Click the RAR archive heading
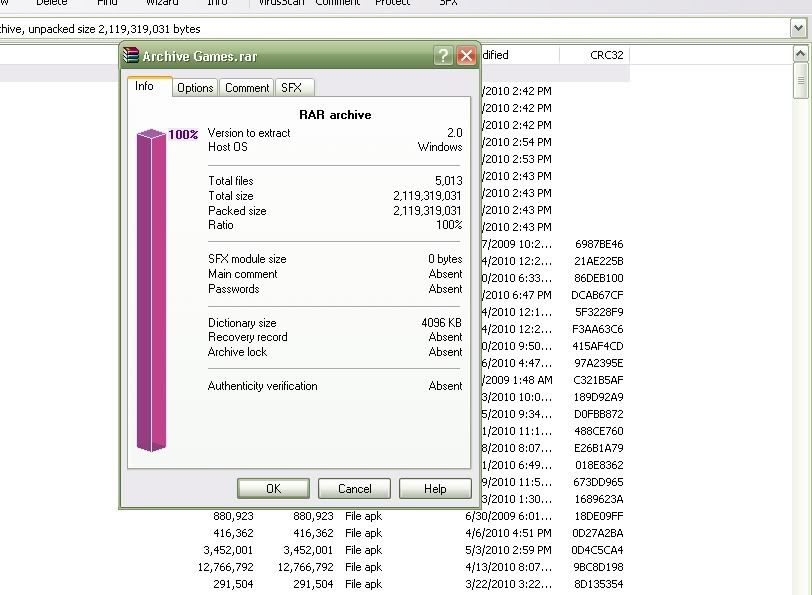The image size is (812, 595). (x=335, y=115)
